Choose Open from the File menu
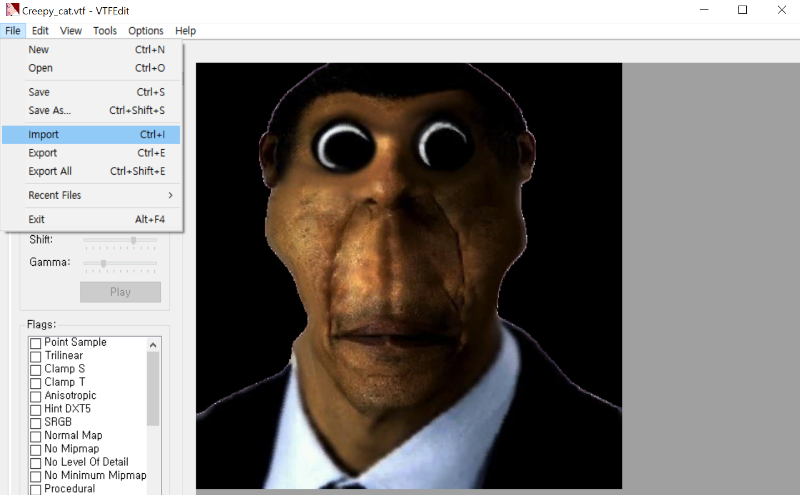 [x=91, y=68]
